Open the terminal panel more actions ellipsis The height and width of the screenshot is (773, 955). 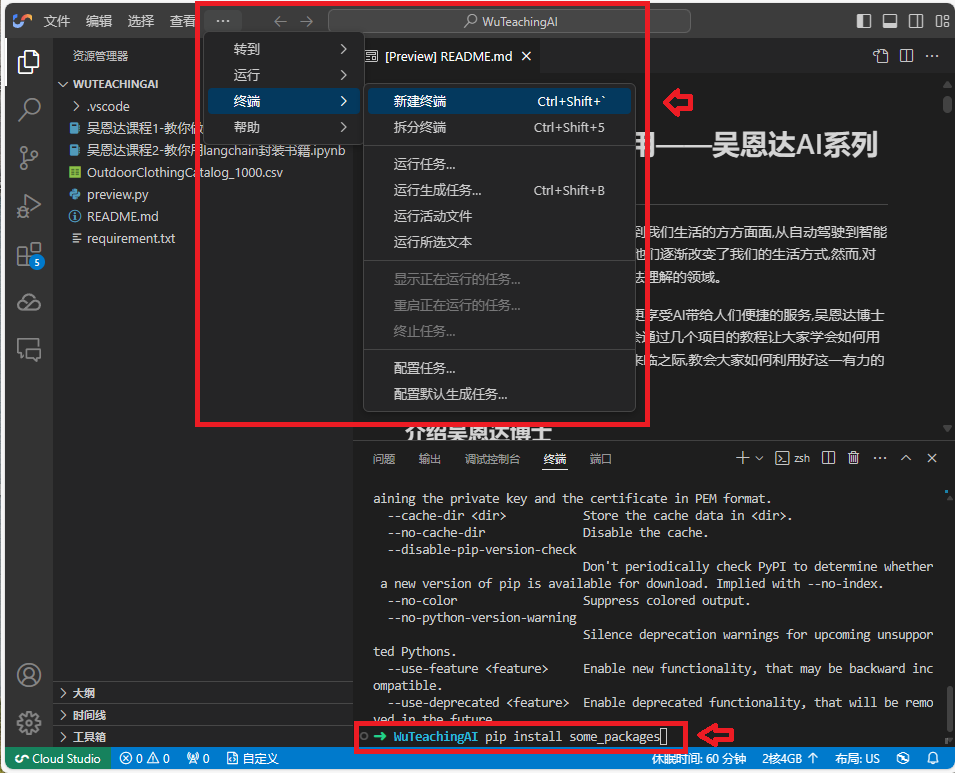tap(880, 458)
